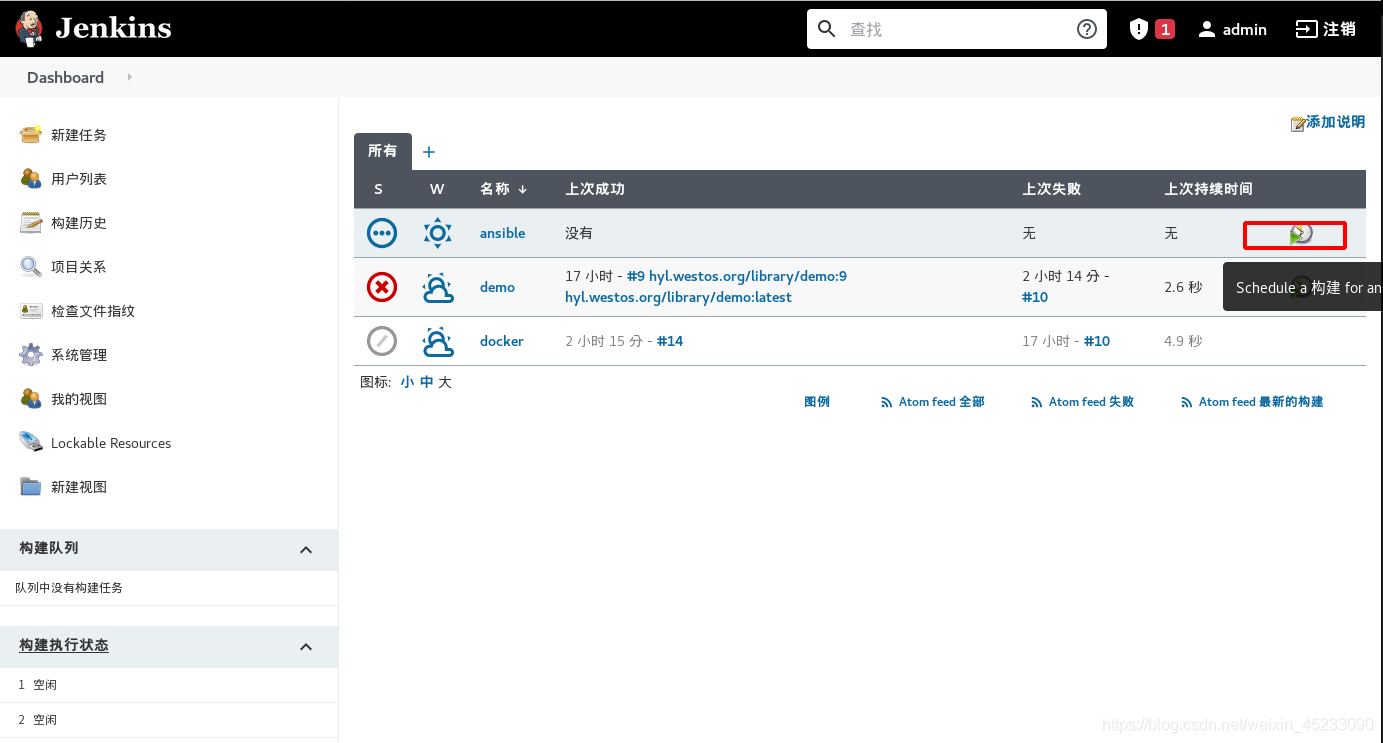The width and height of the screenshot is (1383, 743).
Task: Click the demo failed red status icon
Action: [x=382, y=287]
